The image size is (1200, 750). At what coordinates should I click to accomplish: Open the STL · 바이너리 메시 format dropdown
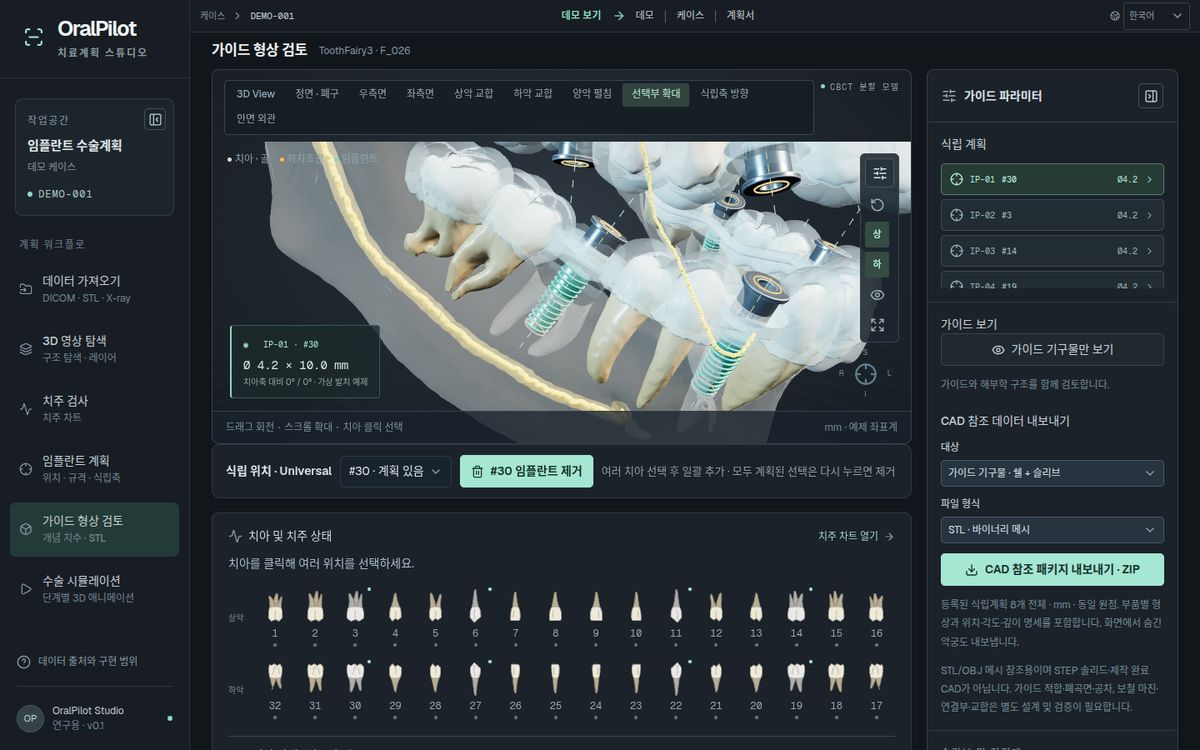click(1052, 529)
